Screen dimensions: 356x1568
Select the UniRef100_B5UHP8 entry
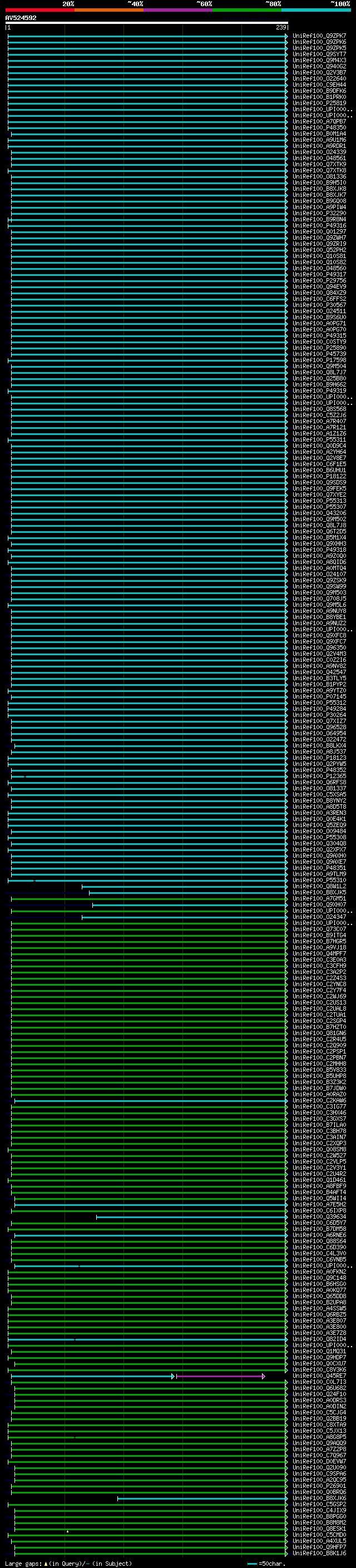(319, 1076)
